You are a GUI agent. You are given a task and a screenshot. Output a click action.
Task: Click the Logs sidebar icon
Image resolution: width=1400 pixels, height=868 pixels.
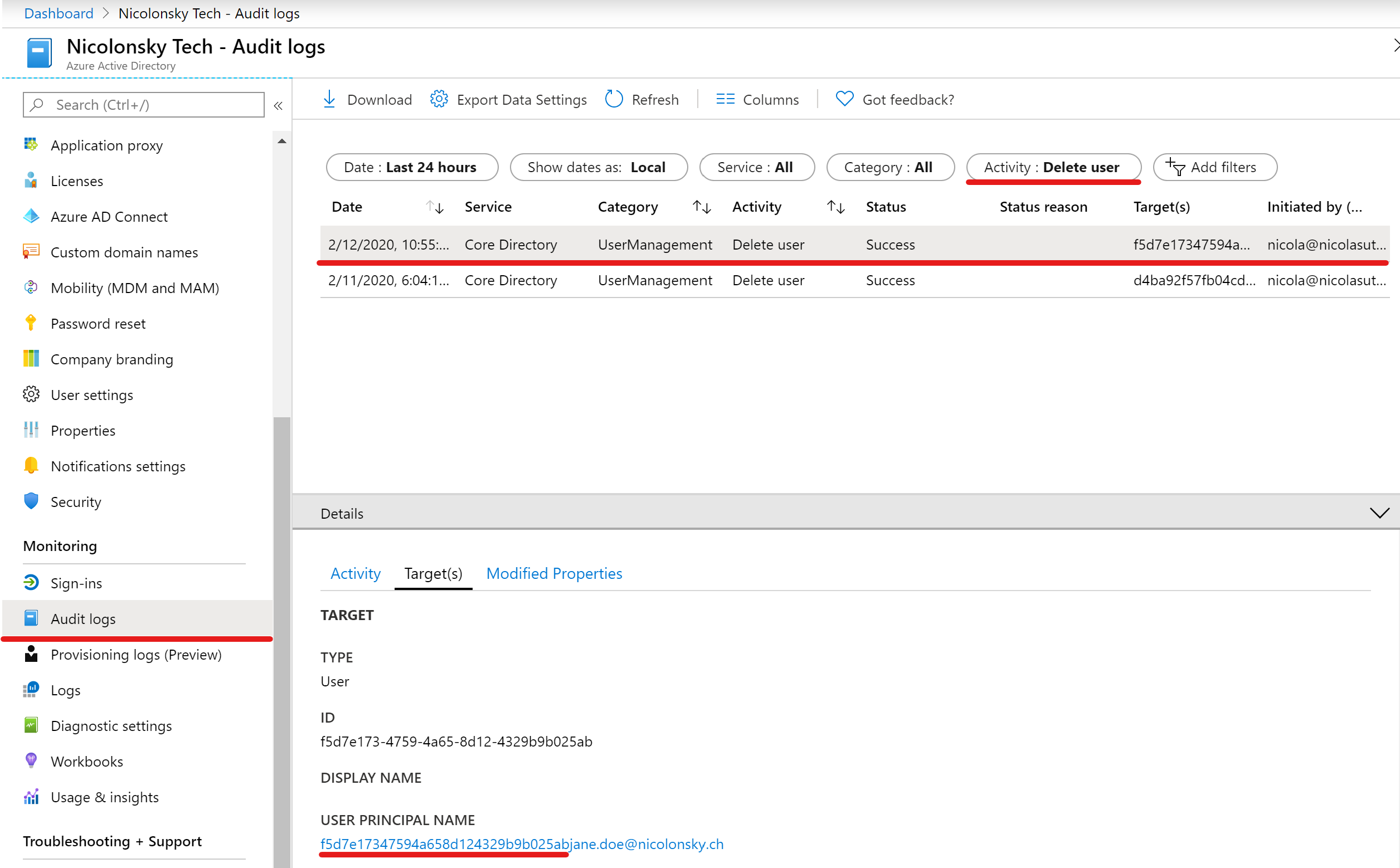(31, 690)
